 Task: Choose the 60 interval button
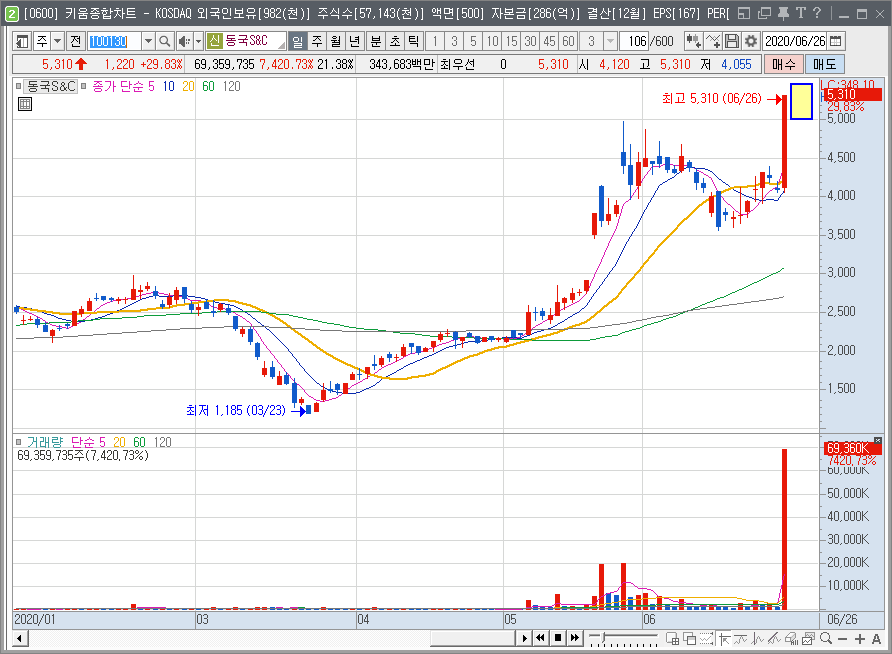(568, 41)
